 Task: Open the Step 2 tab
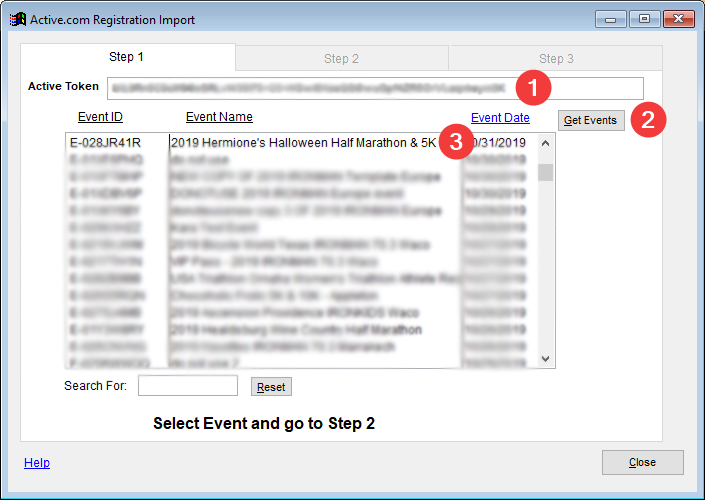coord(342,58)
